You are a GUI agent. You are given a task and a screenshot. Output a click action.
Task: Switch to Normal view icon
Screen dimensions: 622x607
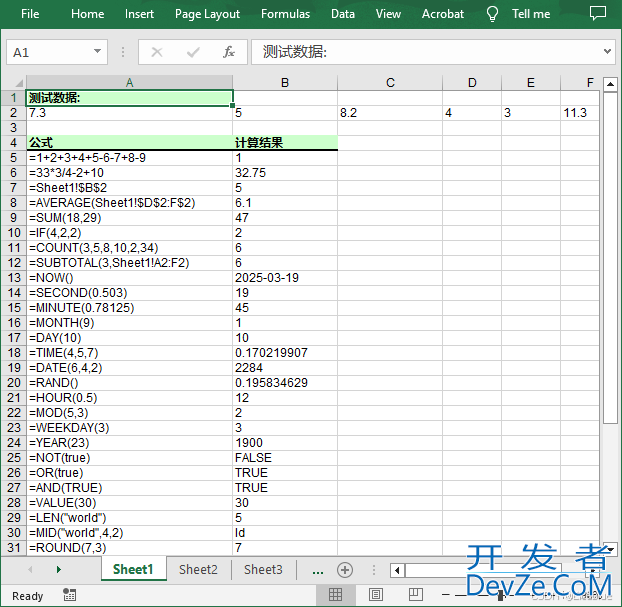[335, 594]
